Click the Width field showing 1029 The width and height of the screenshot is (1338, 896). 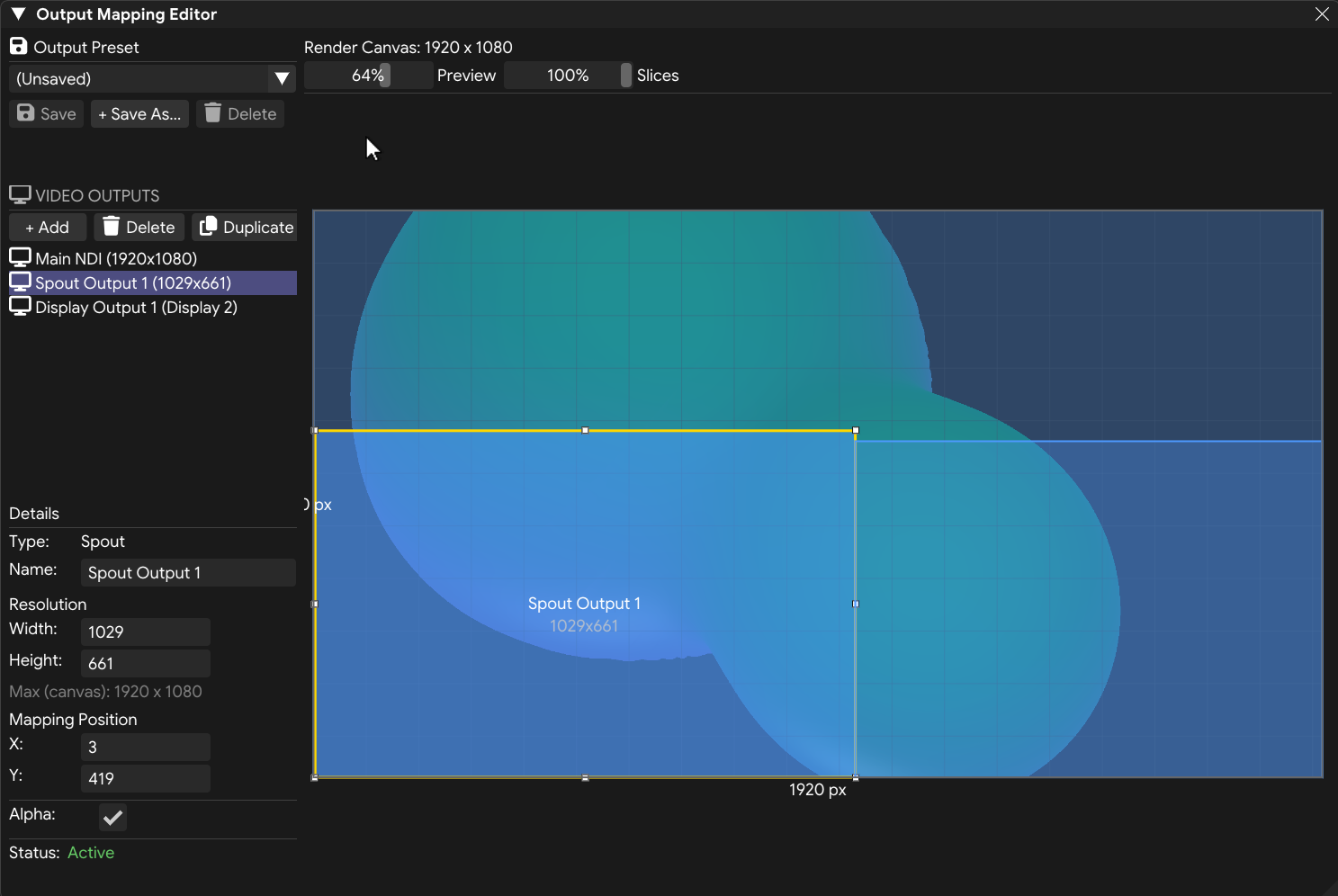(x=146, y=632)
